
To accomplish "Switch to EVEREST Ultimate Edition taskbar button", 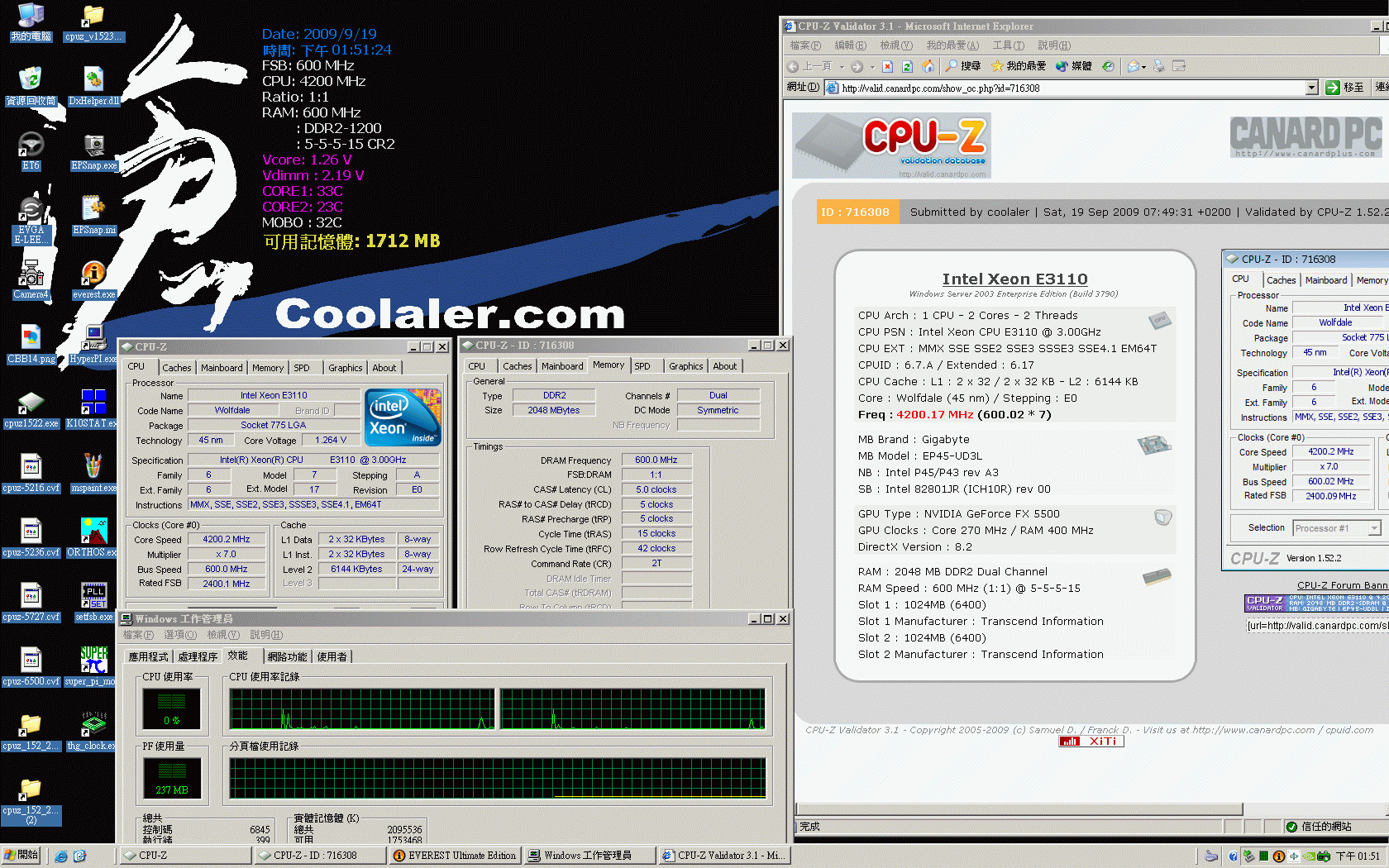I will coord(454,856).
